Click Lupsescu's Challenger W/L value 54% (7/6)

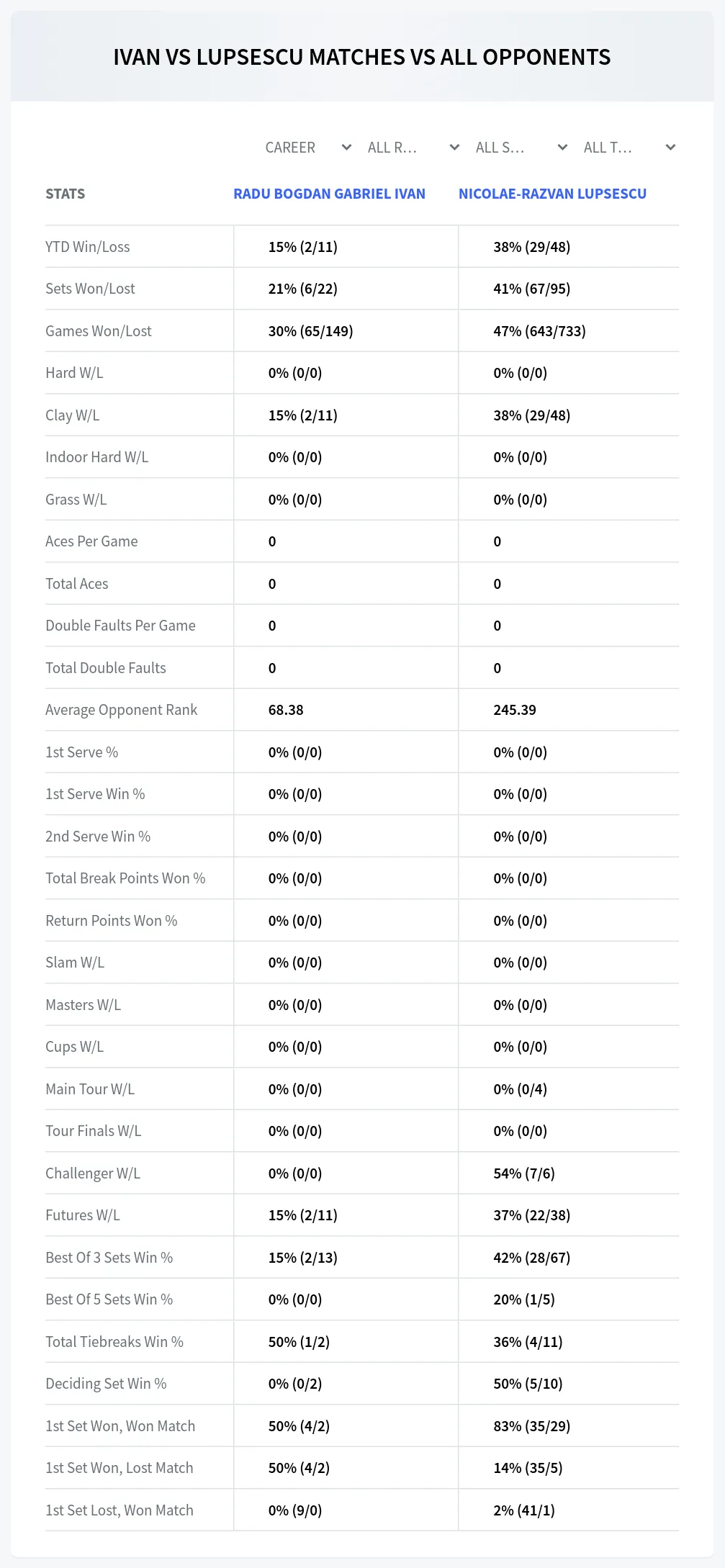pyautogui.click(x=524, y=1173)
